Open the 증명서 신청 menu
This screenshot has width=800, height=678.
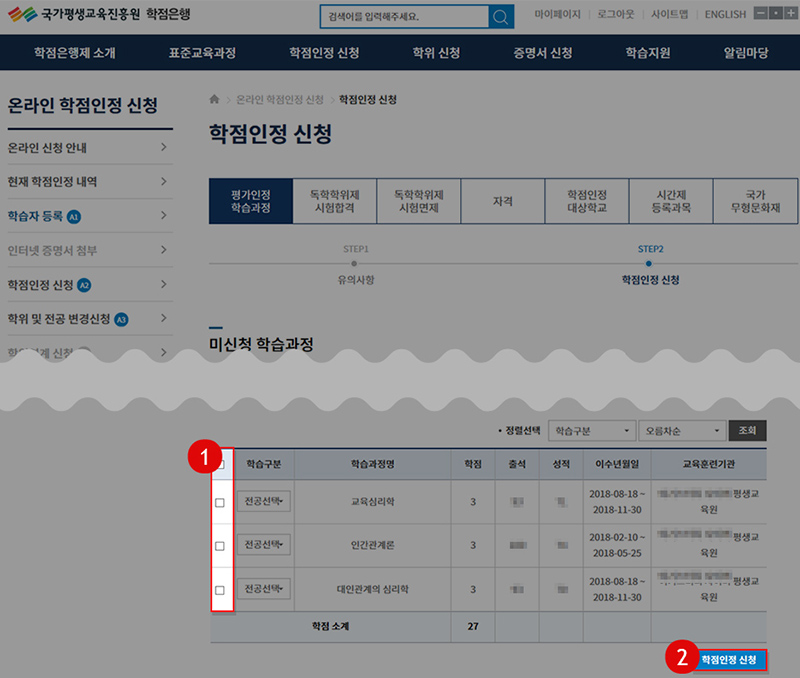[542, 52]
